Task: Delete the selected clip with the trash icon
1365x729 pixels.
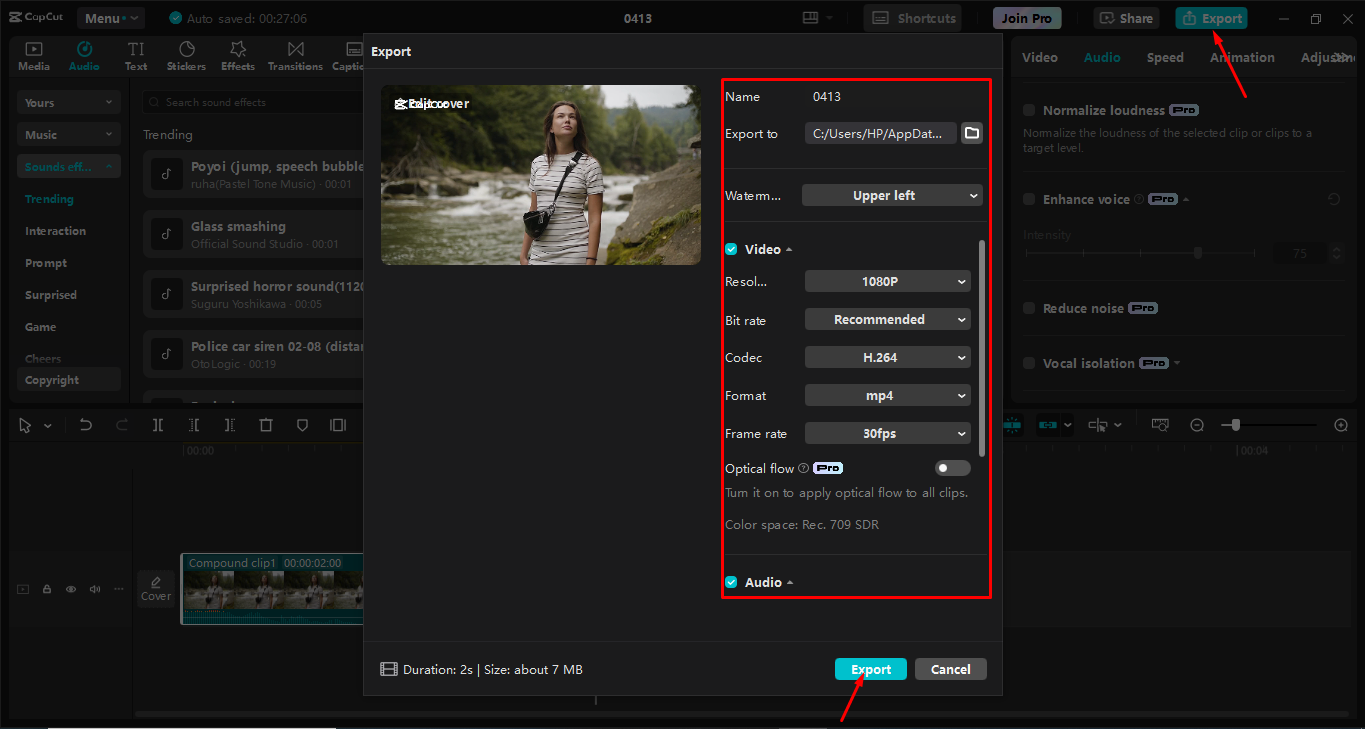Action: [266, 425]
